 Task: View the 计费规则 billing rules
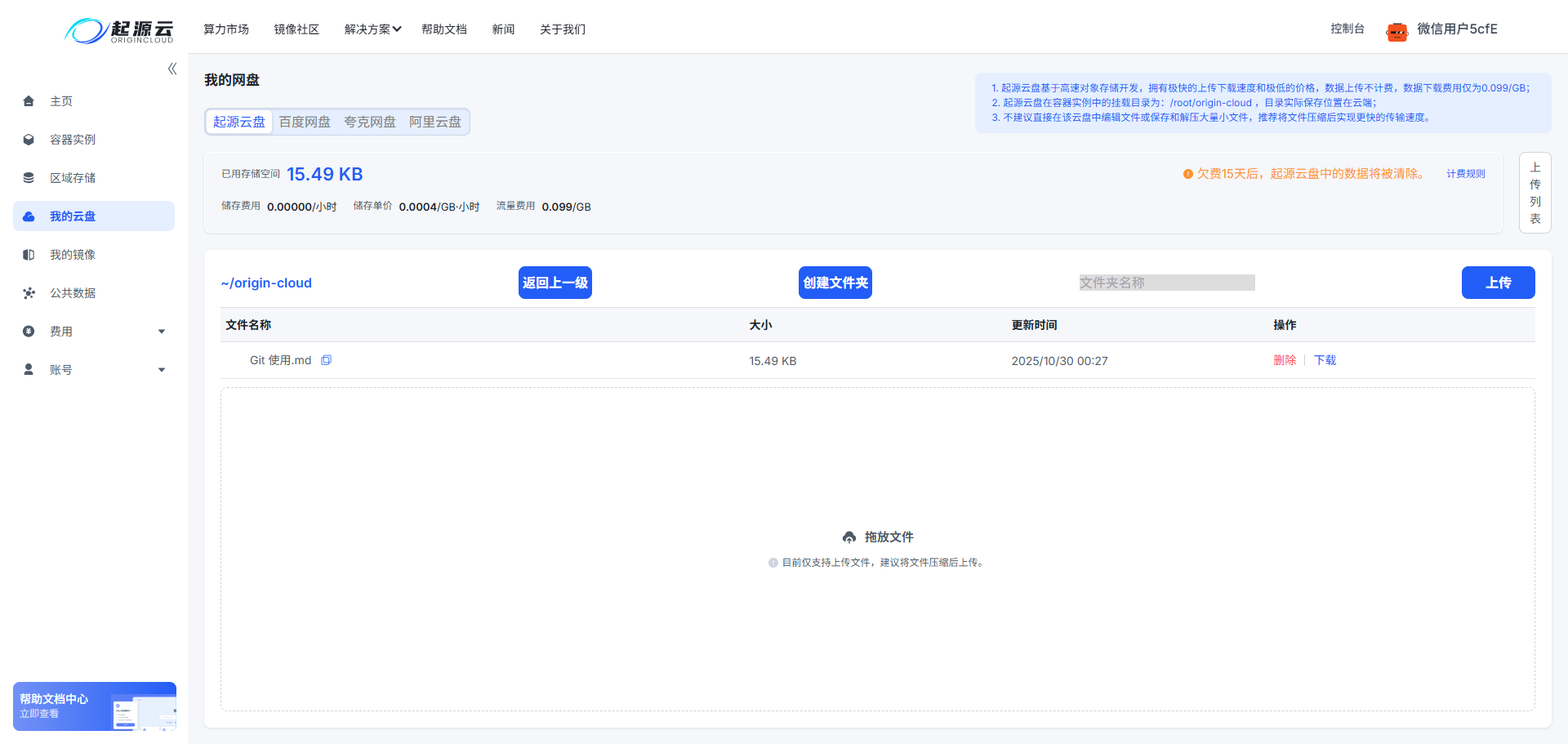coord(1464,173)
